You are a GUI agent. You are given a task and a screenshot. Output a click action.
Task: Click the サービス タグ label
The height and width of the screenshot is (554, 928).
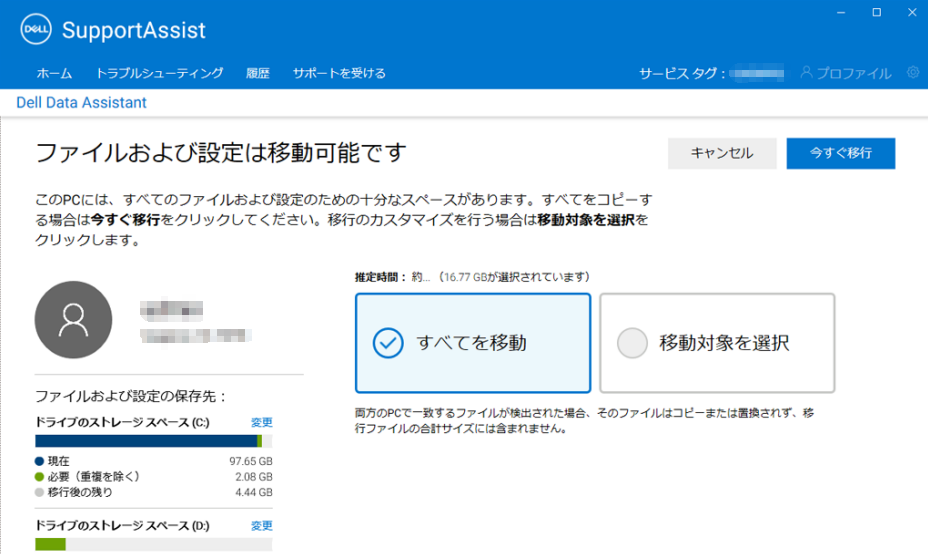click(682, 73)
